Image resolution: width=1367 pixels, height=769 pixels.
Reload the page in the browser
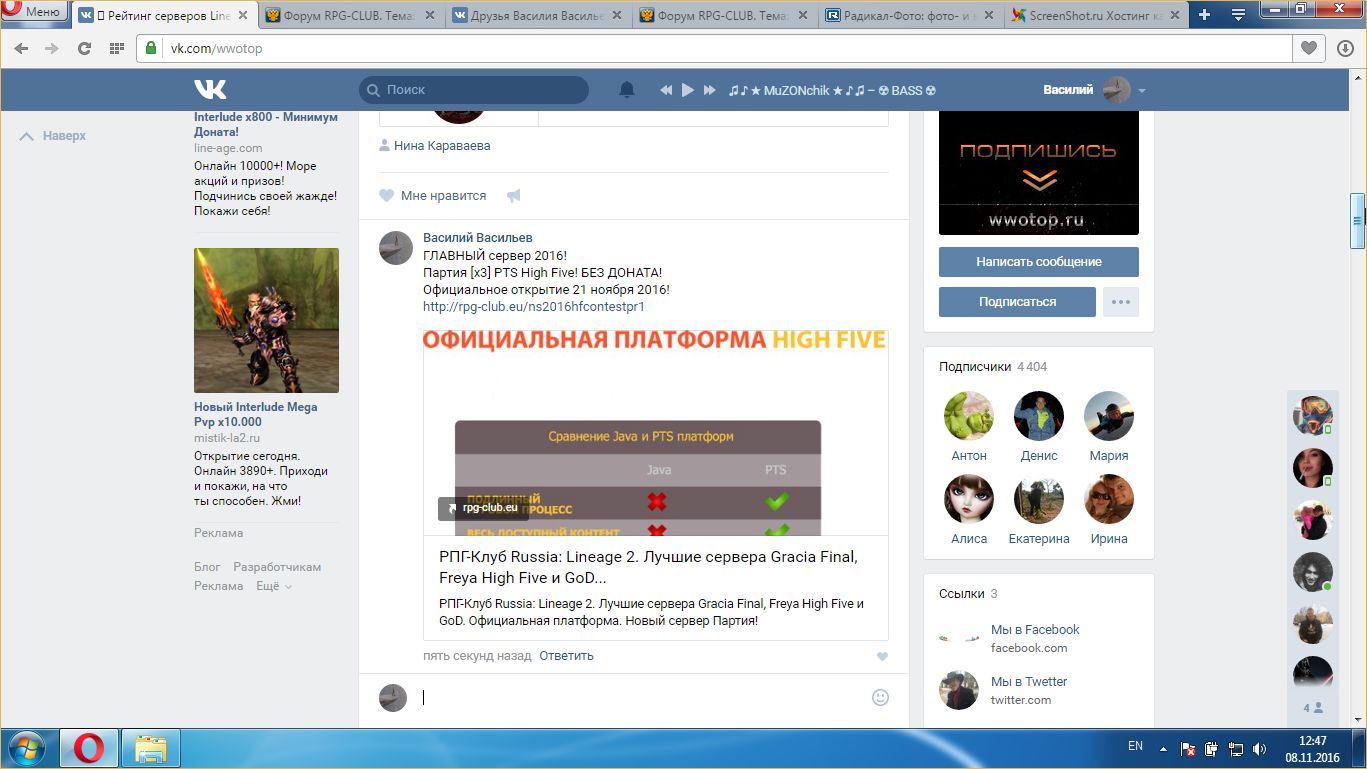point(84,48)
